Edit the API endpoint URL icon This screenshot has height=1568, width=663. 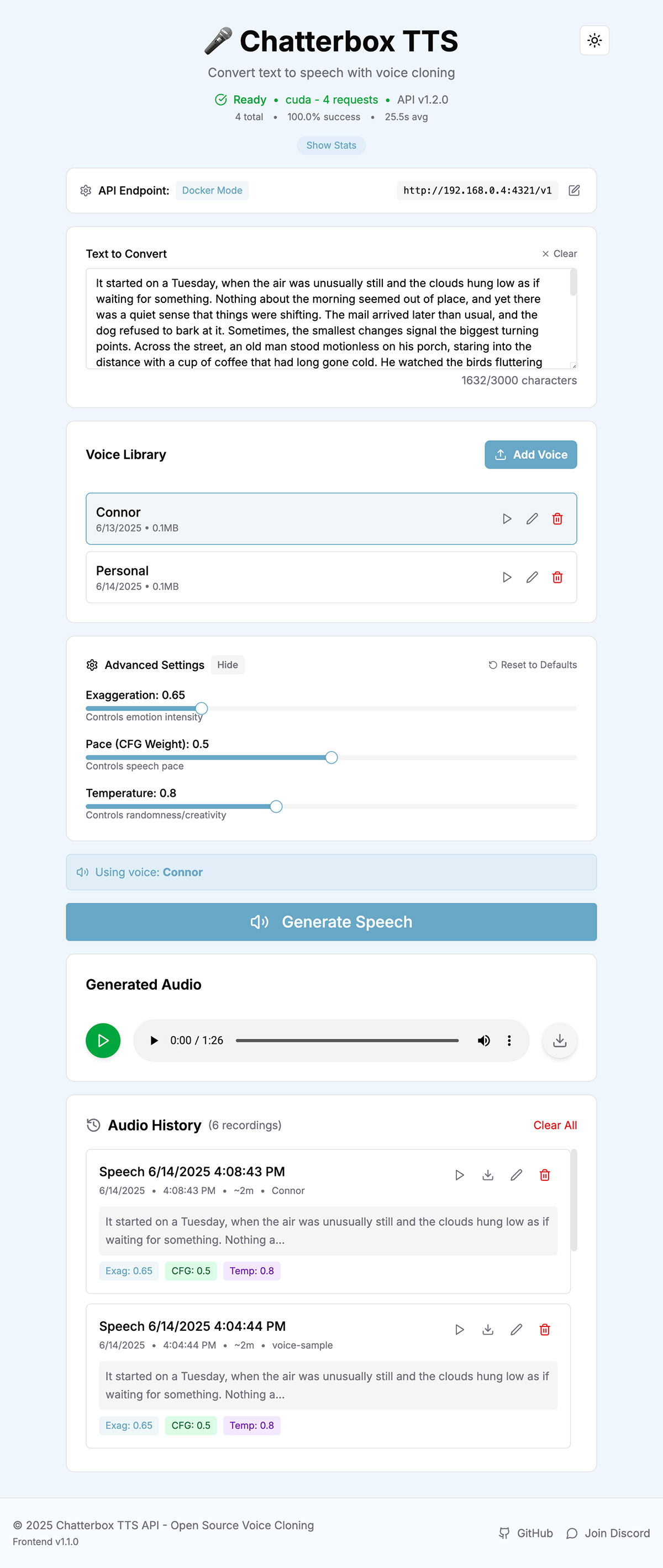tap(573, 191)
